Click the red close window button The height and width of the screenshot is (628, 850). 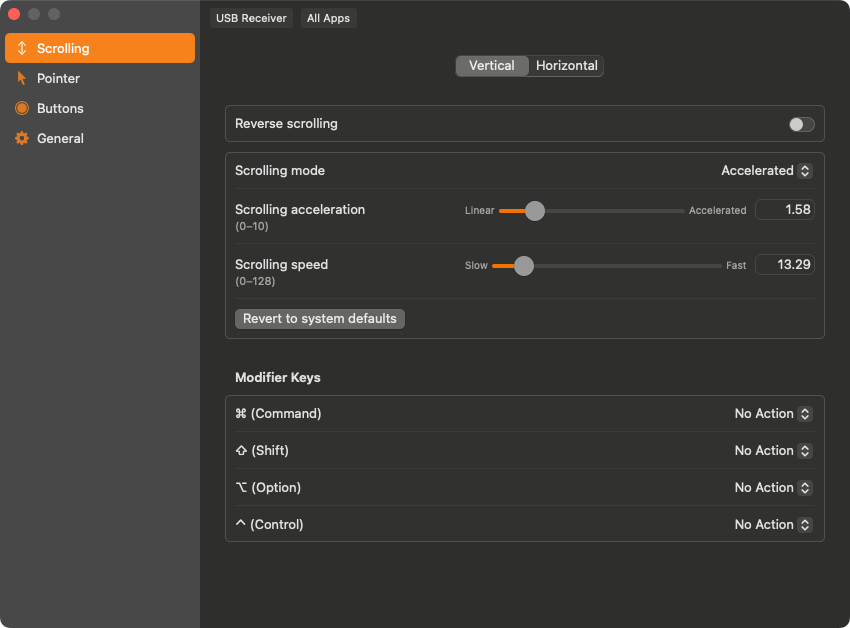[14, 14]
